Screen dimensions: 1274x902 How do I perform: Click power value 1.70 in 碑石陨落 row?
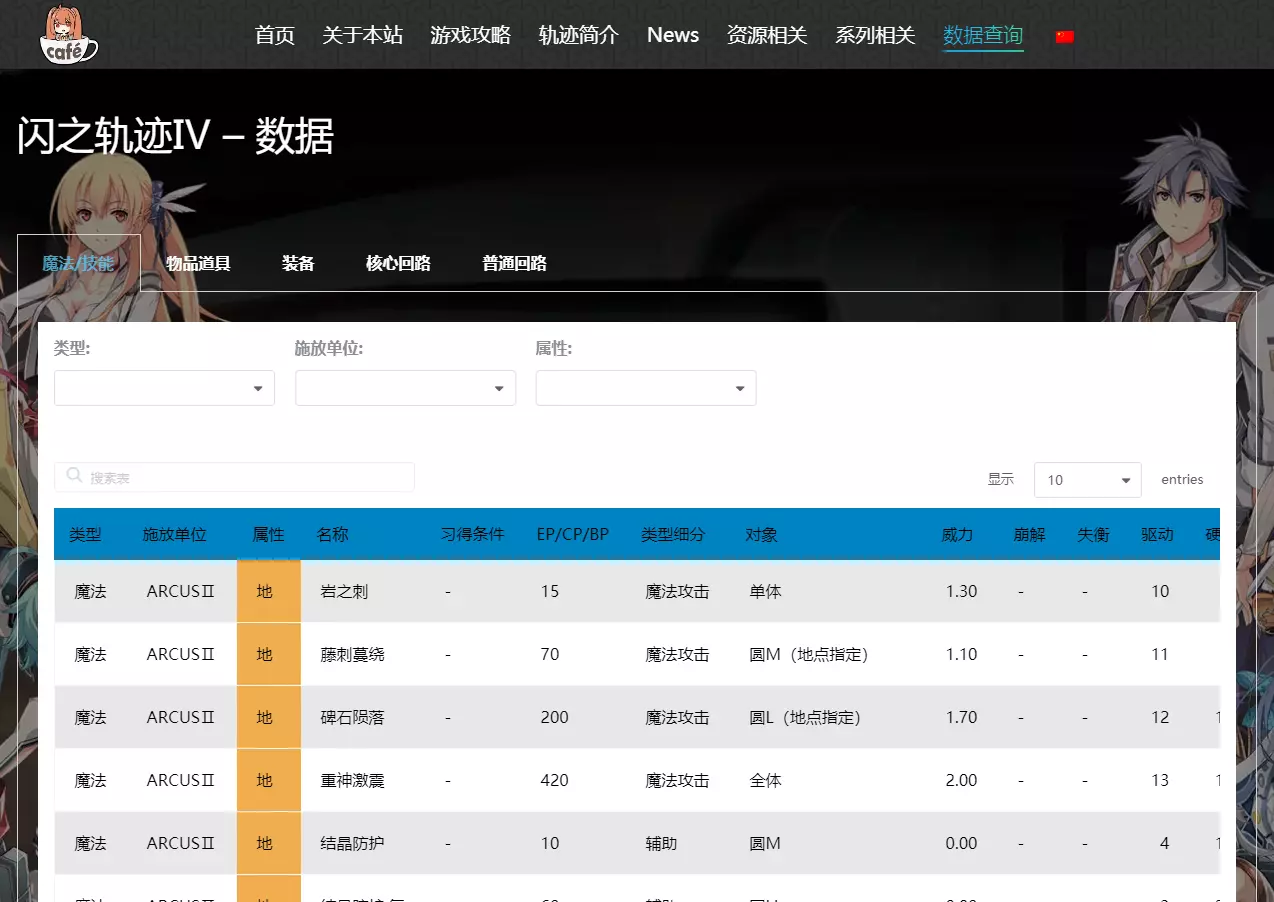pyautogui.click(x=961, y=718)
